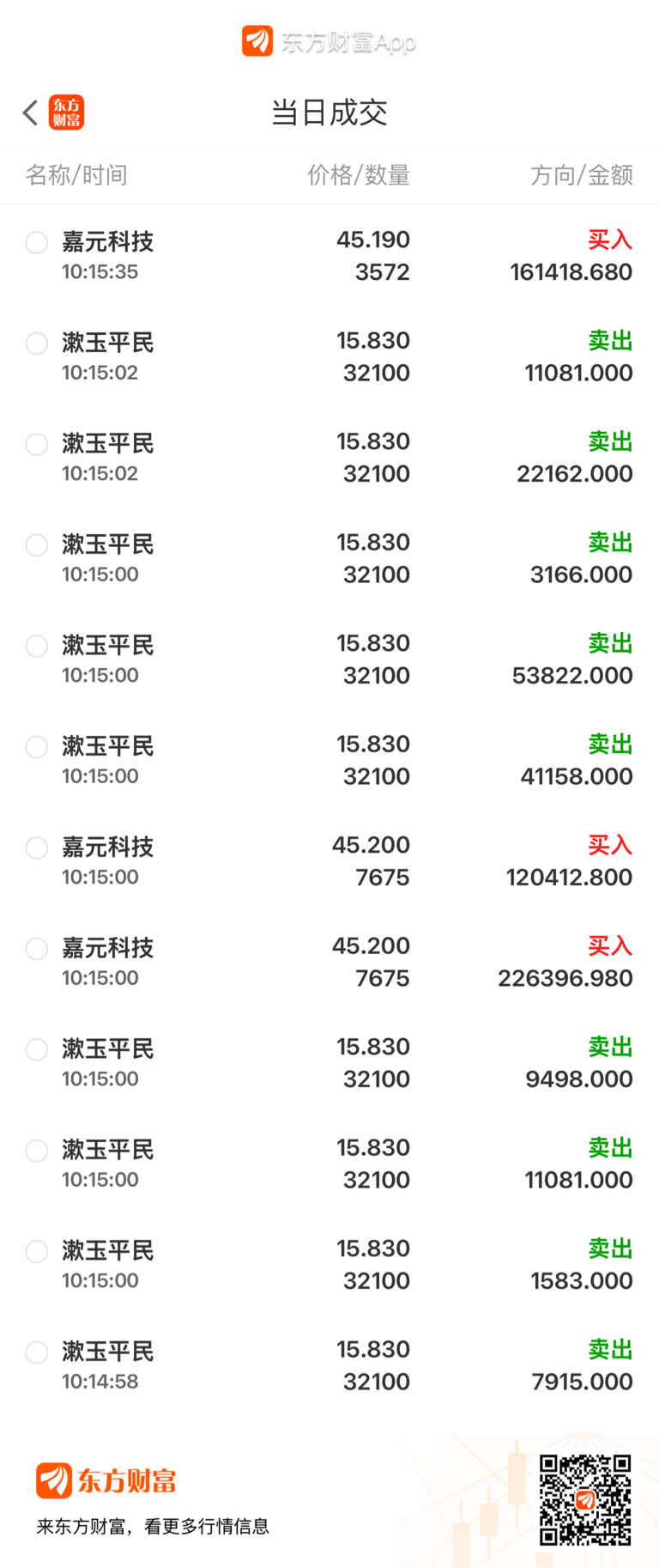Select radio for 嘉元科技 amount 120412.800
659x1568 pixels.
click(x=37, y=848)
